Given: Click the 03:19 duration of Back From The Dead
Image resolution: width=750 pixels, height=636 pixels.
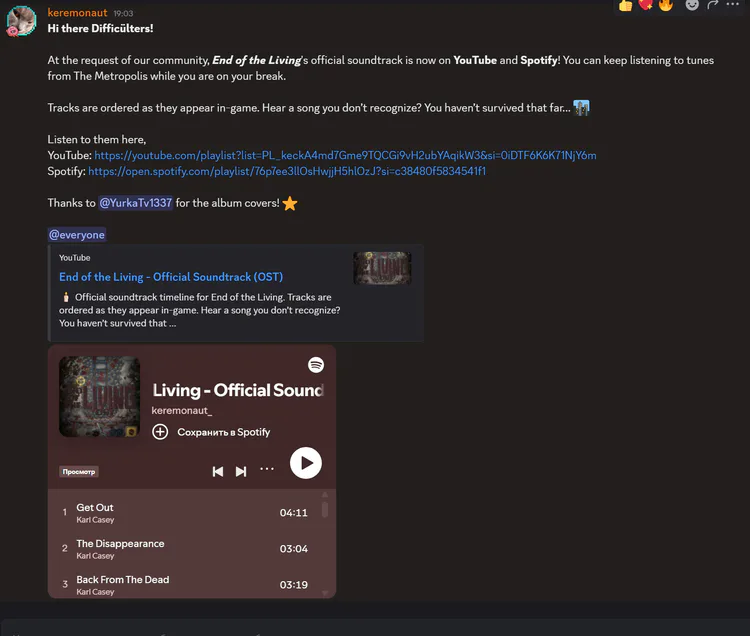Looking at the screenshot, I should coord(294,584).
